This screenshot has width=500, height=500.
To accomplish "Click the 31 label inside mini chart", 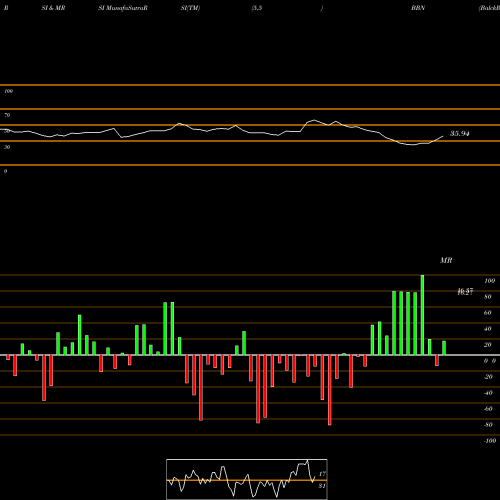I will pos(322,486).
